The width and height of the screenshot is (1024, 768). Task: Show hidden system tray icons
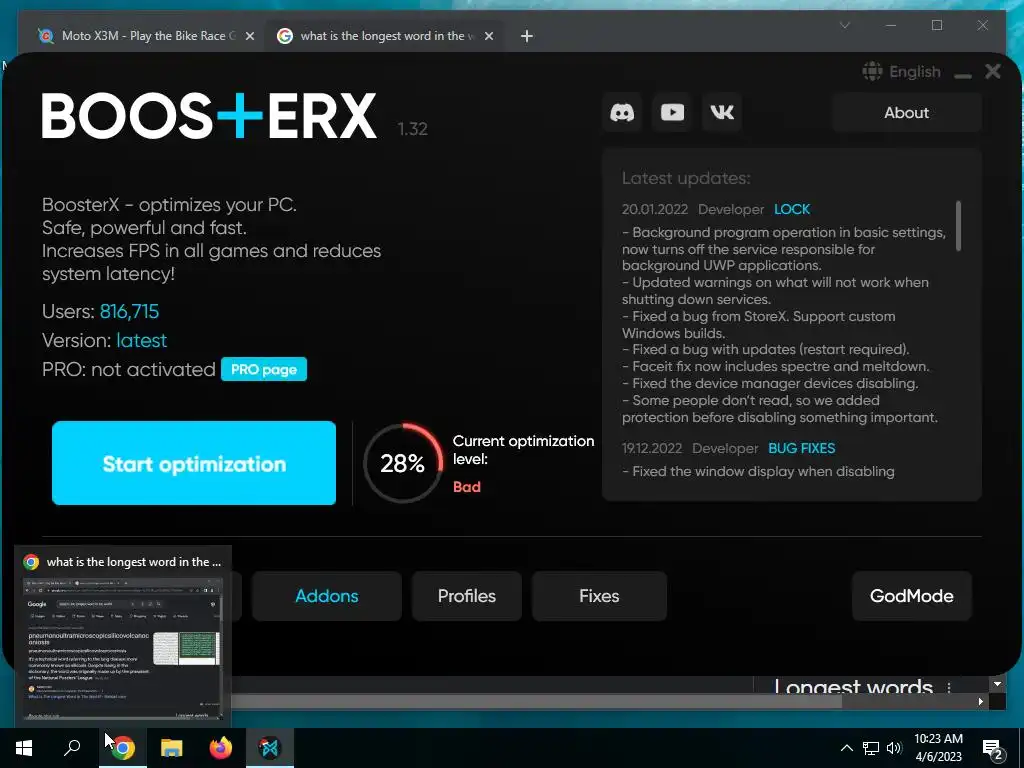click(x=846, y=748)
